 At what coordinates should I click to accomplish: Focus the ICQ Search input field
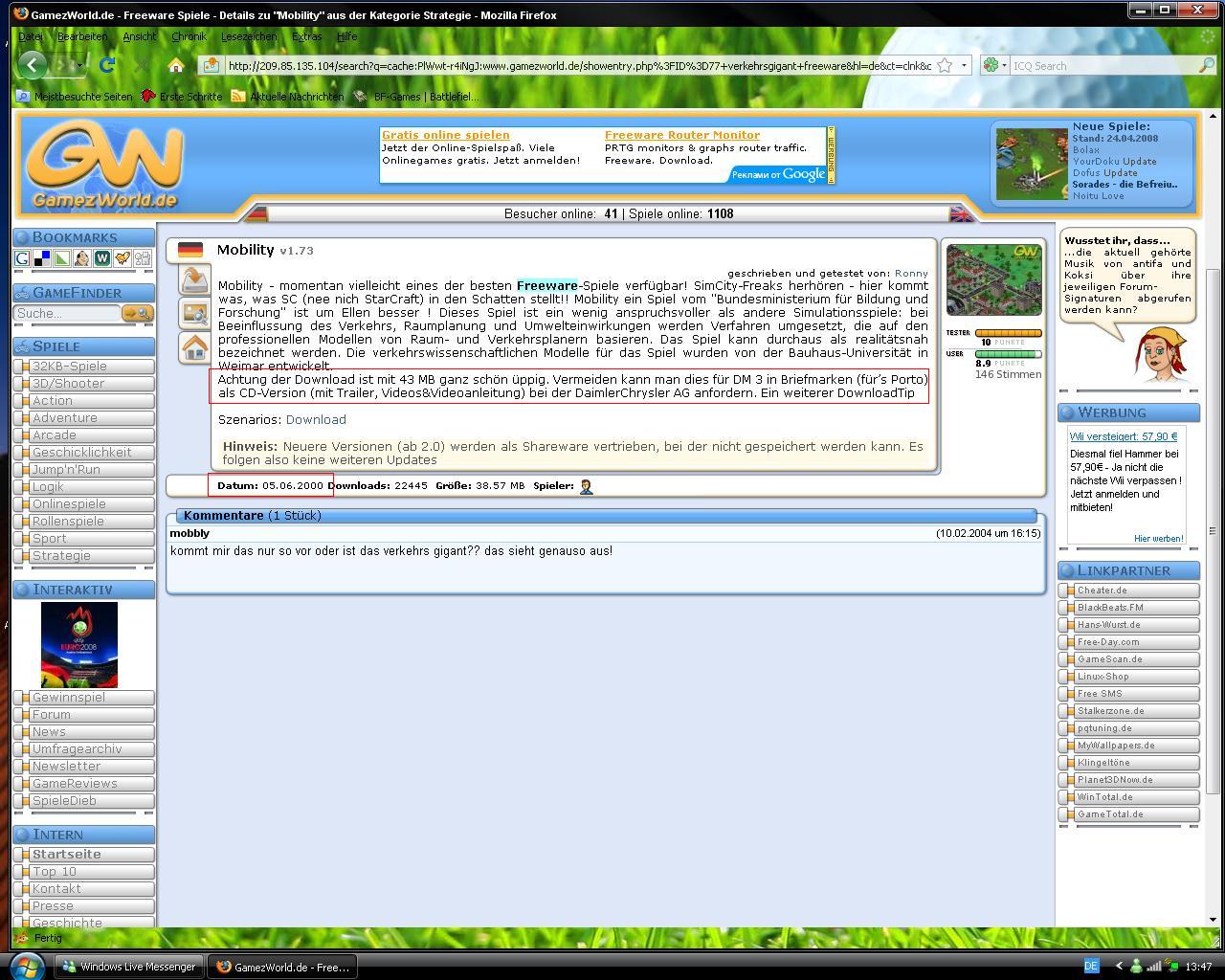(1102, 66)
